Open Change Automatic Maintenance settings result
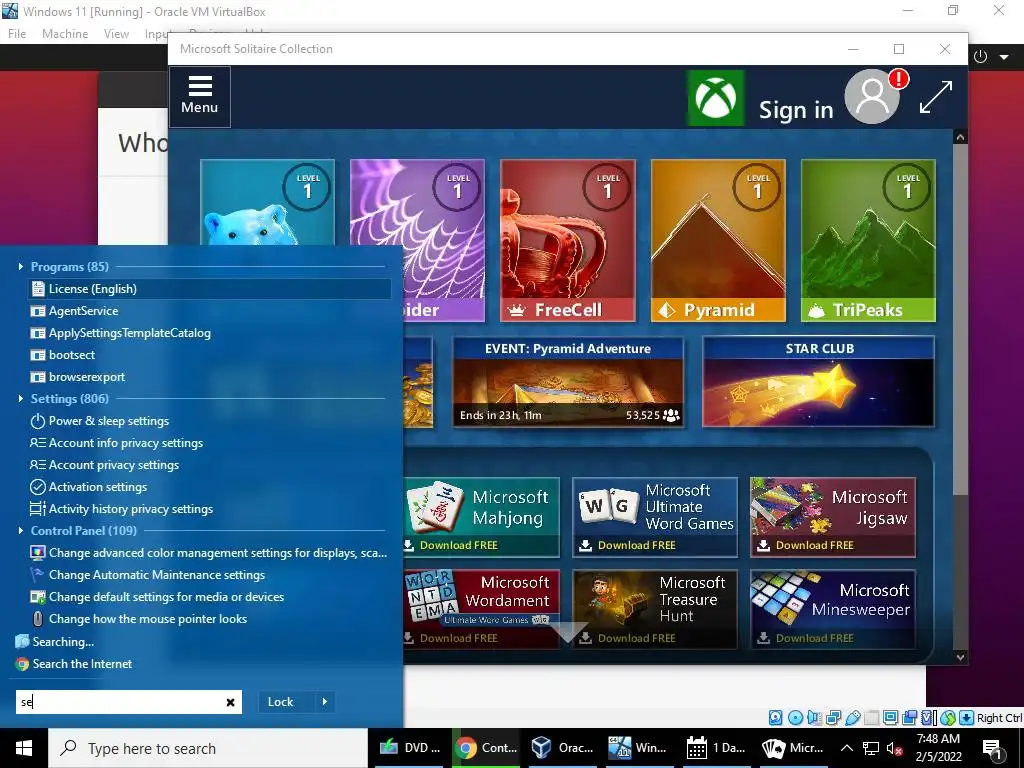Screen dimensions: 1024x768 (x=210, y=575)
